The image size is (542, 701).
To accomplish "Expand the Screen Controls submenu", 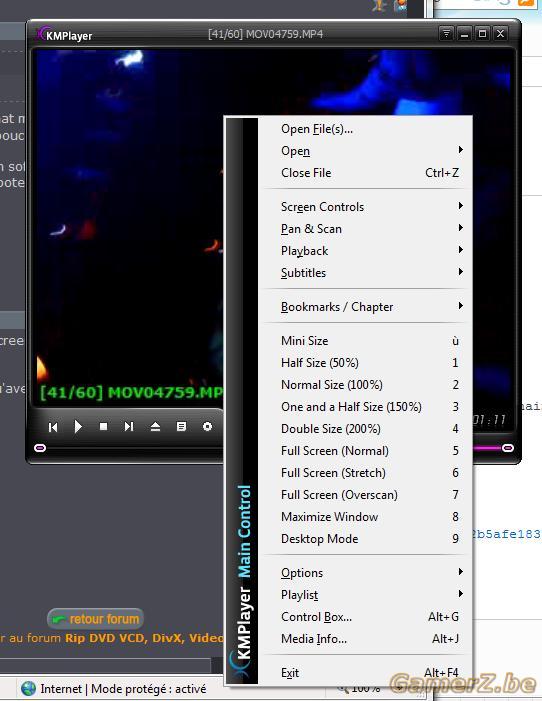I will (365, 207).
